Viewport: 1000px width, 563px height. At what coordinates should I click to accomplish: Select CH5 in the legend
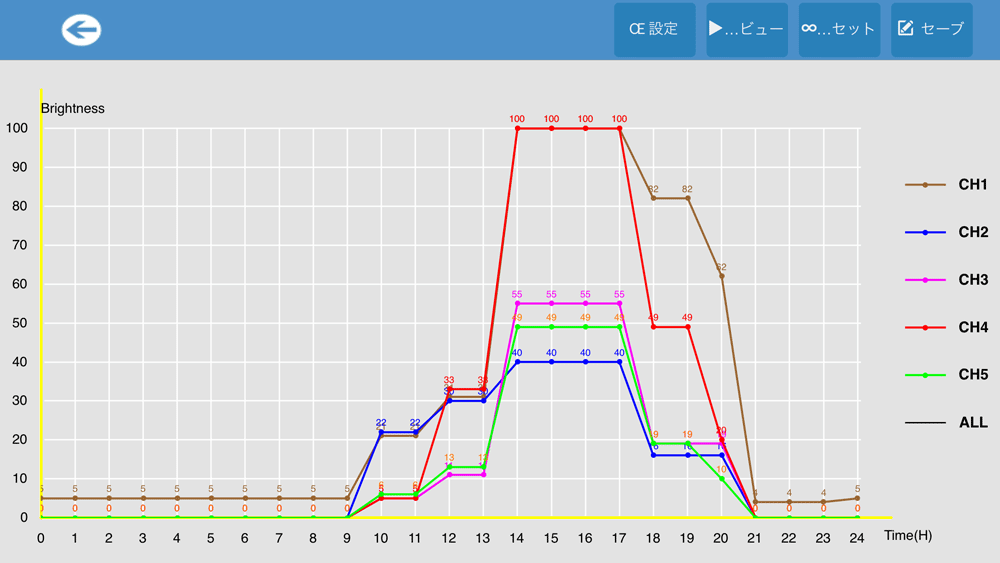click(946, 375)
